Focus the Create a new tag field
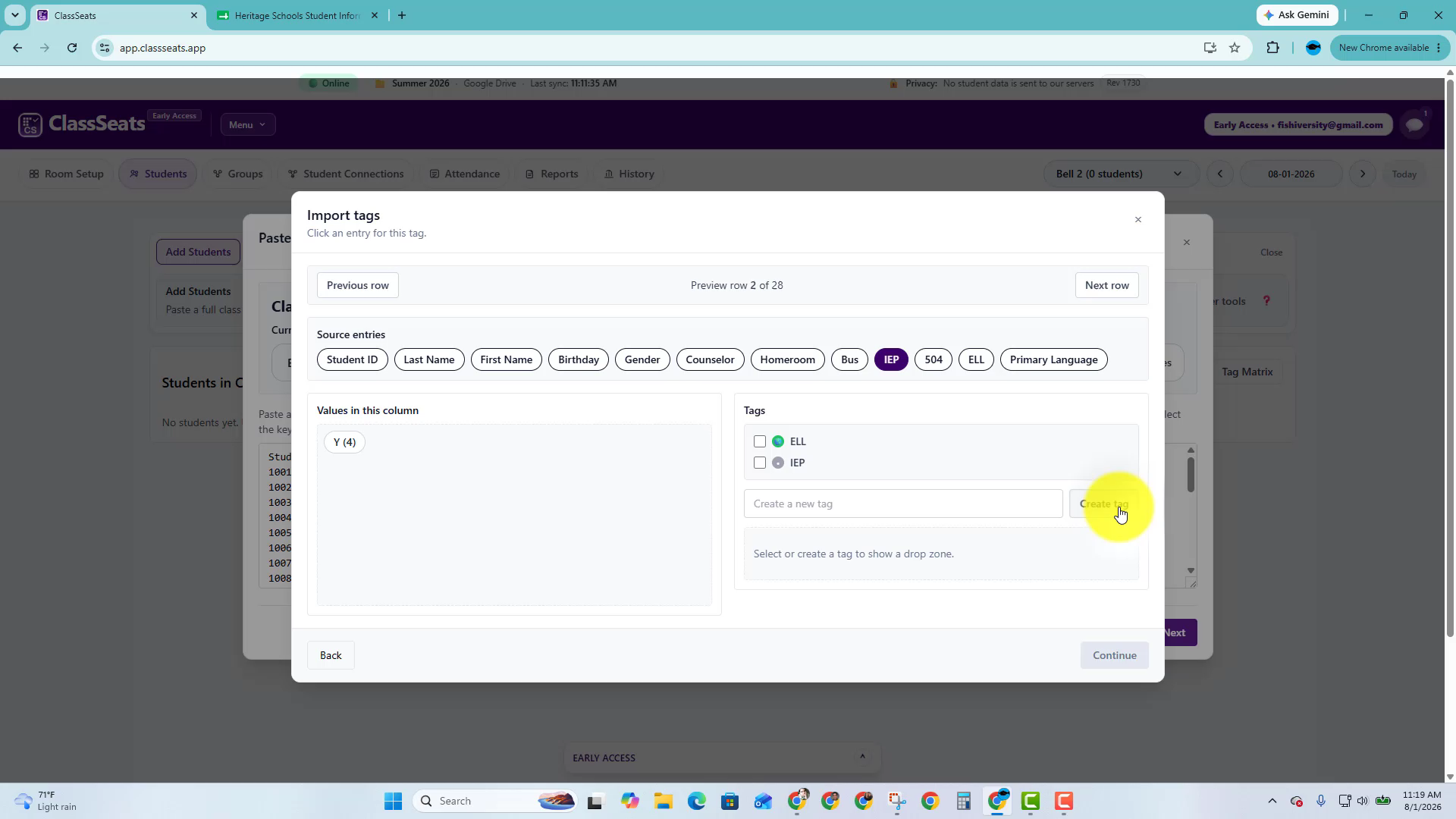Image resolution: width=1456 pixels, height=819 pixels. (x=903, y=504)
